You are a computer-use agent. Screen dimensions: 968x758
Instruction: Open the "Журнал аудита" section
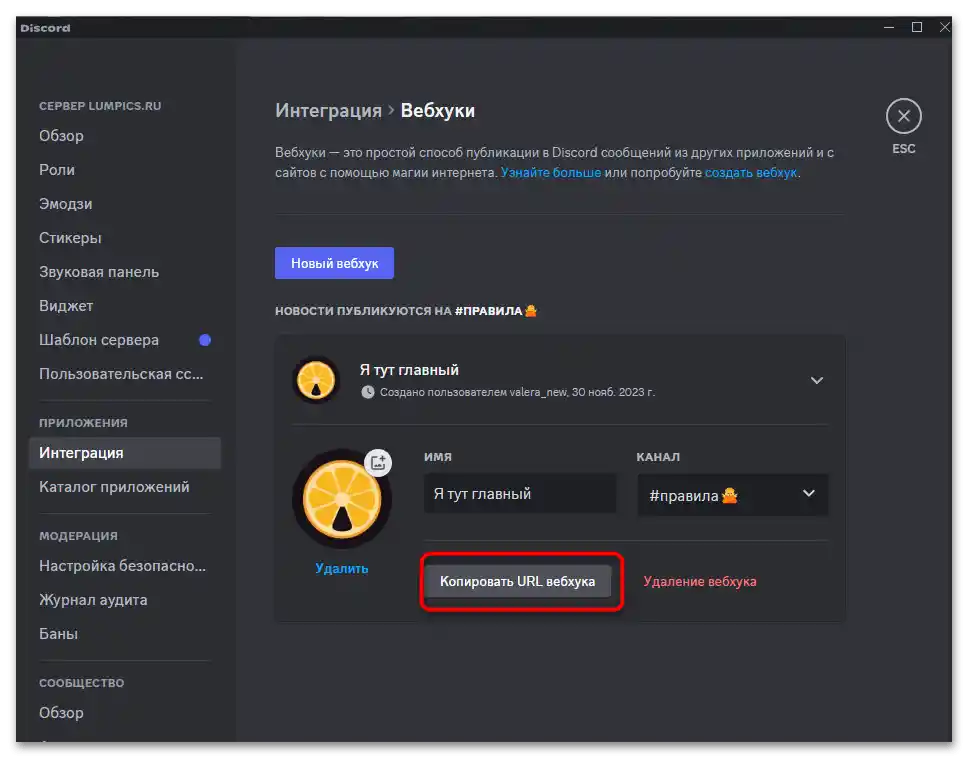[x=93, y=599]
